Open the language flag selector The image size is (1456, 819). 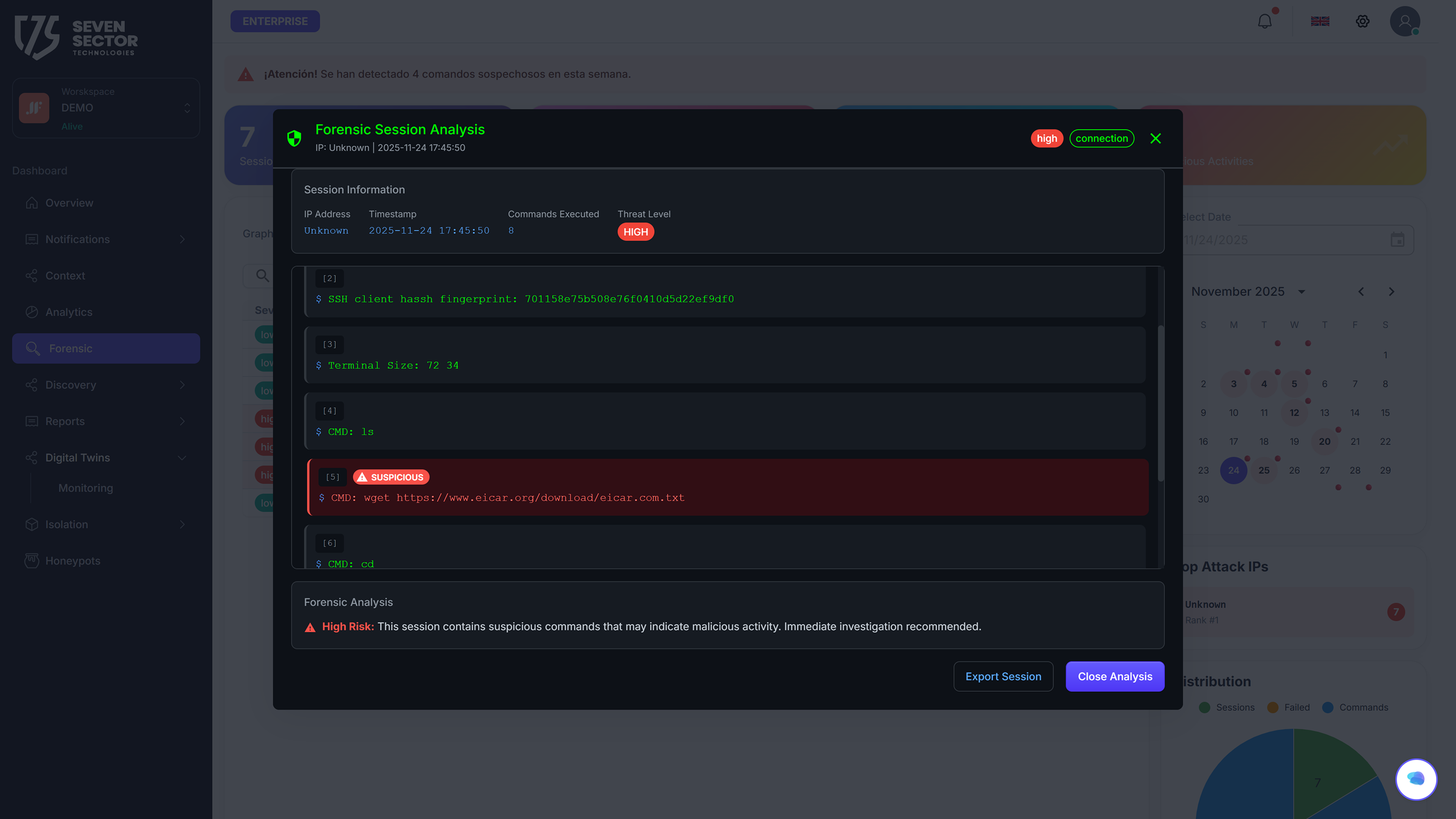pos(1320,21)
